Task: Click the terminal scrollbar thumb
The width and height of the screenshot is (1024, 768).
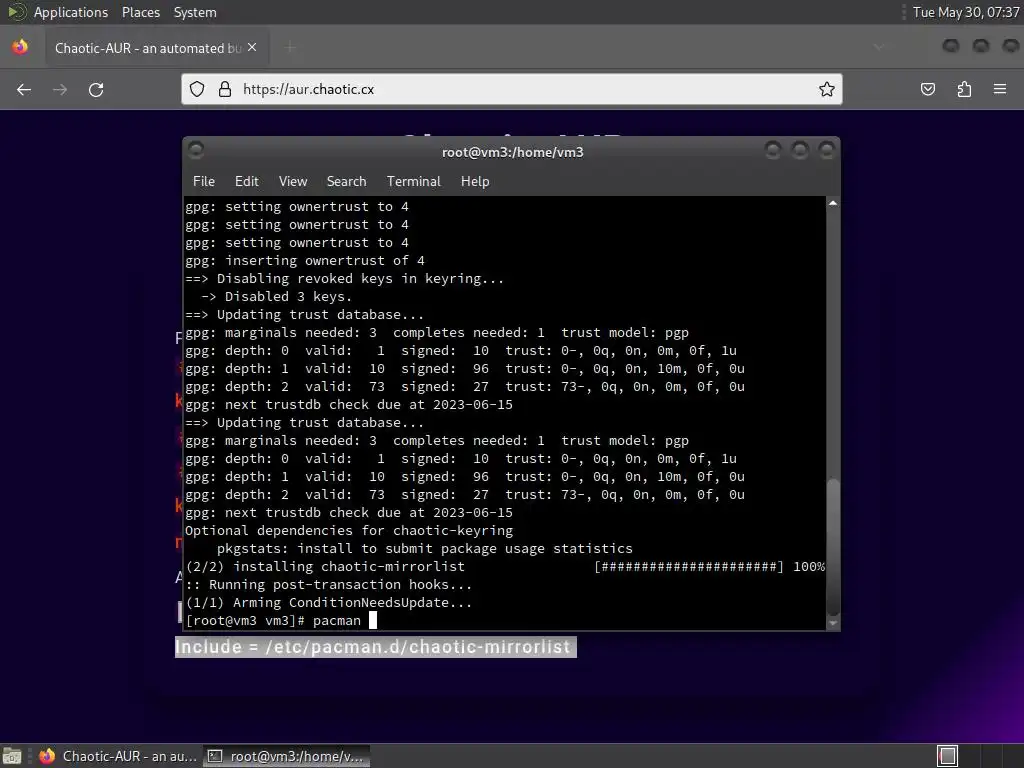Action: tap(833, 546)
